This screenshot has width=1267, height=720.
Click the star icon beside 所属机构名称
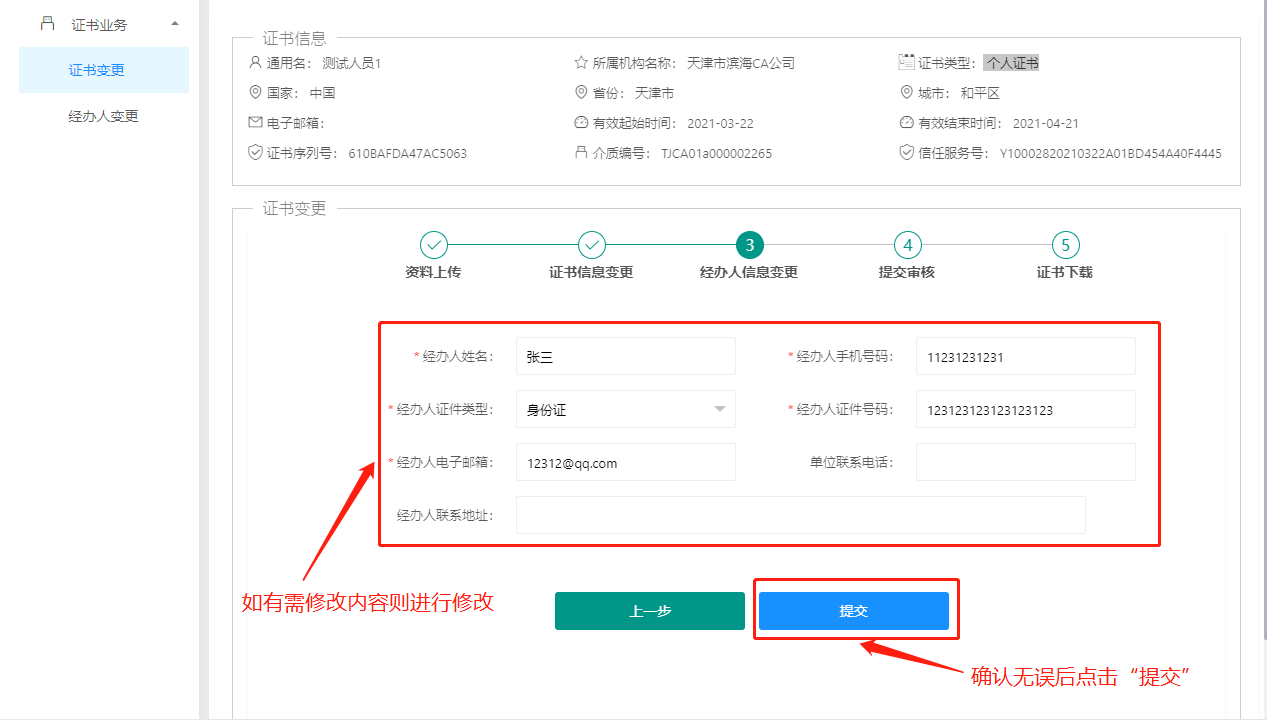[x=581, y=62]
